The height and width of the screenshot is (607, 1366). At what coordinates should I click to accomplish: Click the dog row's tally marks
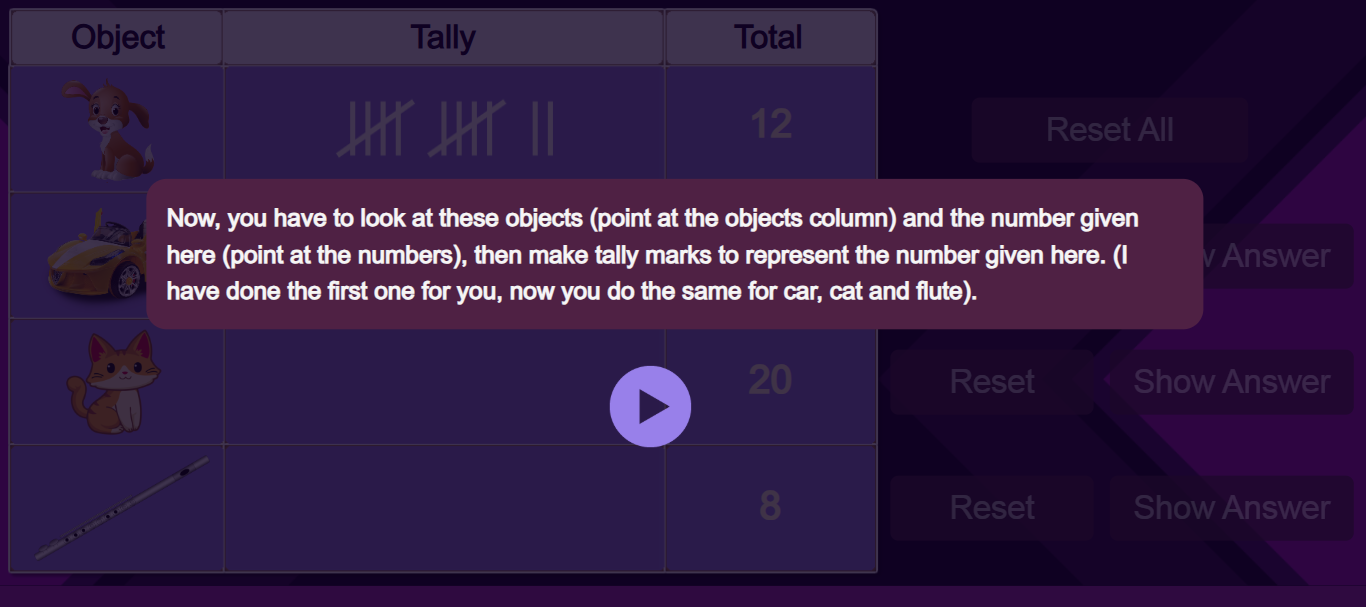(x=445, y=129)
